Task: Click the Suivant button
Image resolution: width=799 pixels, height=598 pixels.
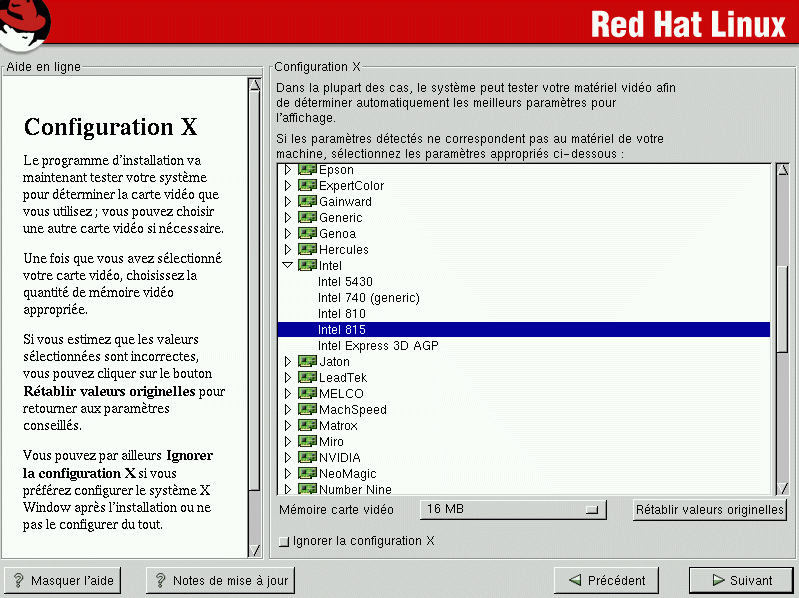Action: (x=740, y=580)
